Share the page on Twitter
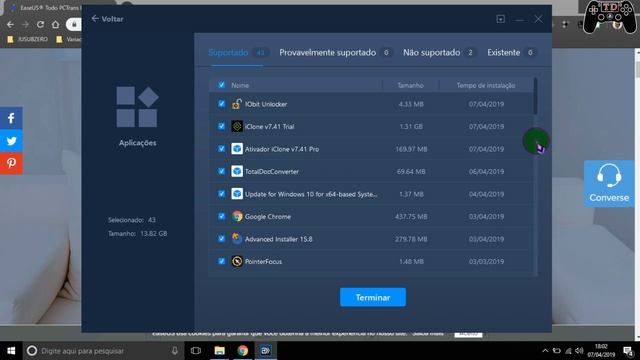Viewport: 640px width, 360px height. (11, 141)
